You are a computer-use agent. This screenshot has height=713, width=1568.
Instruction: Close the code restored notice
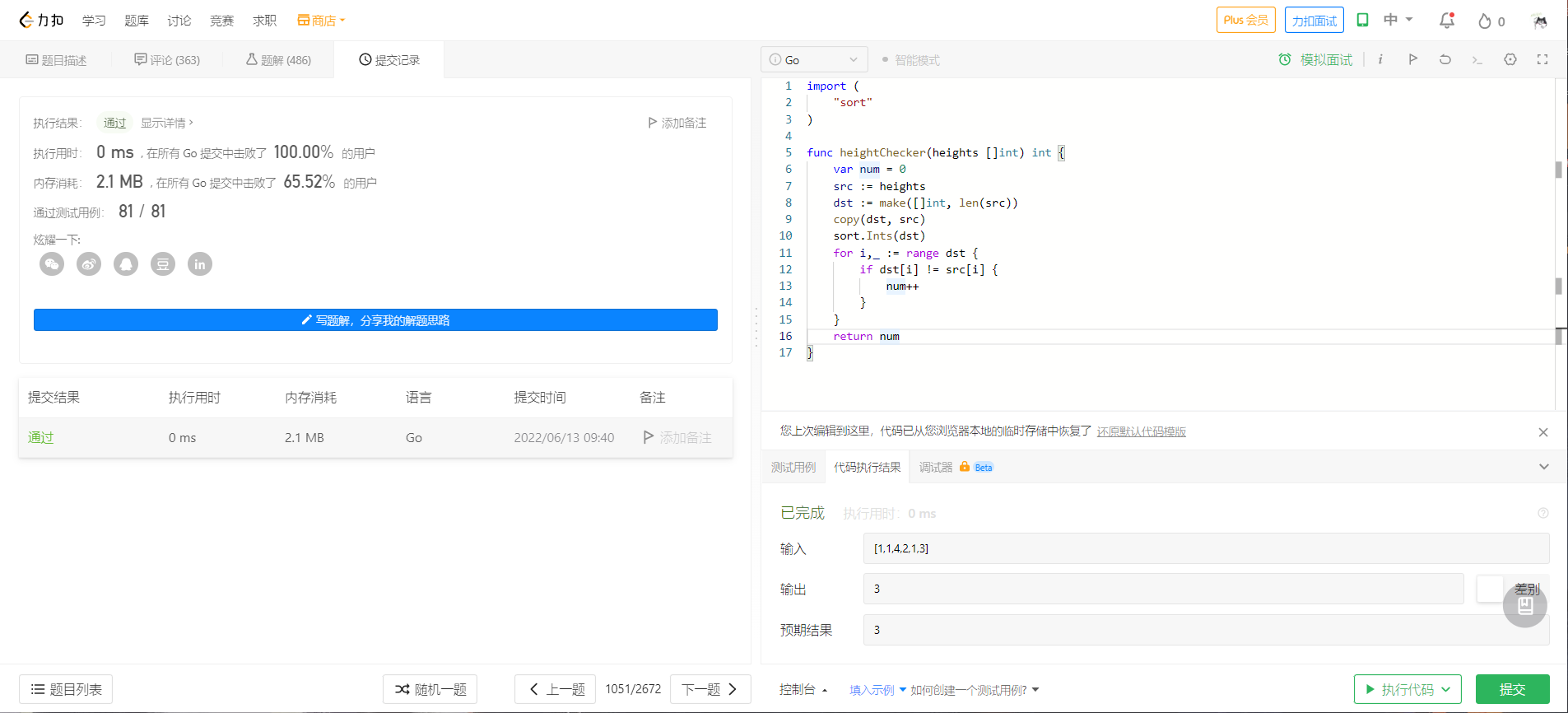(x=1543, y=432)
